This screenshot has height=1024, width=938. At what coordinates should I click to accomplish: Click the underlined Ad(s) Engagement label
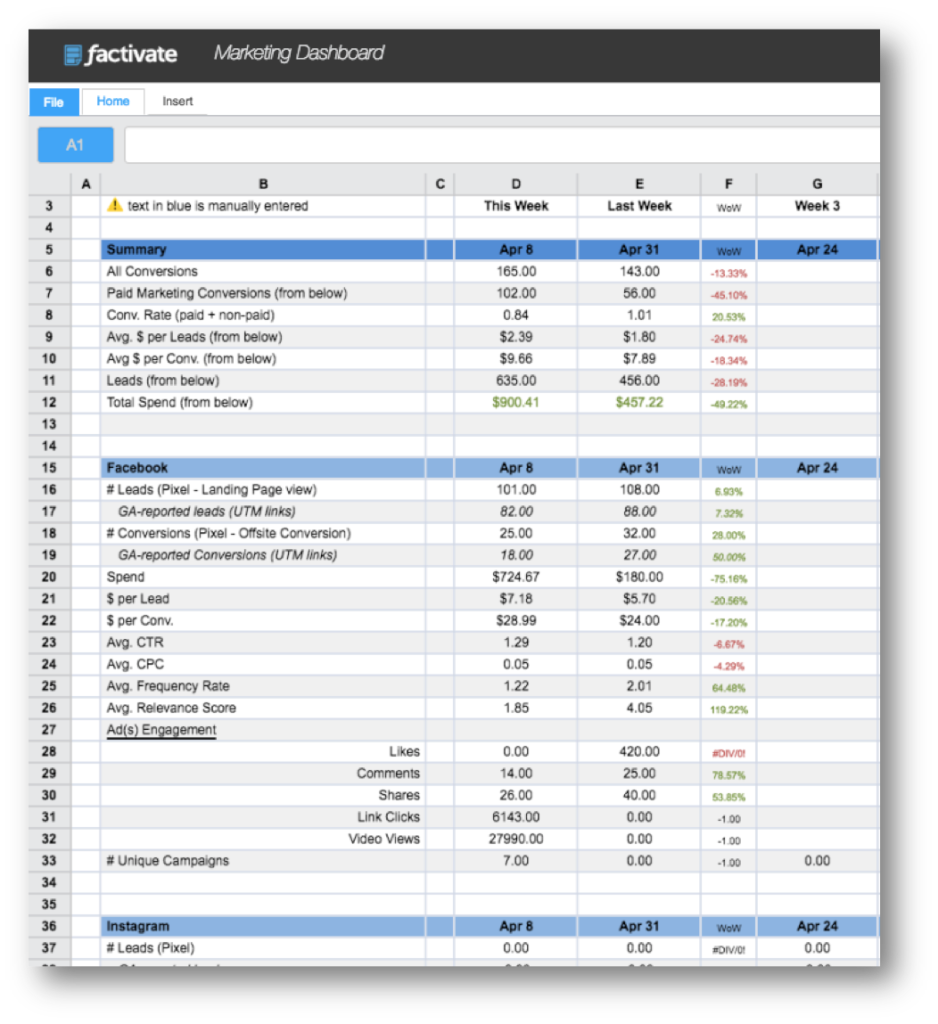(x=145, y=728)
